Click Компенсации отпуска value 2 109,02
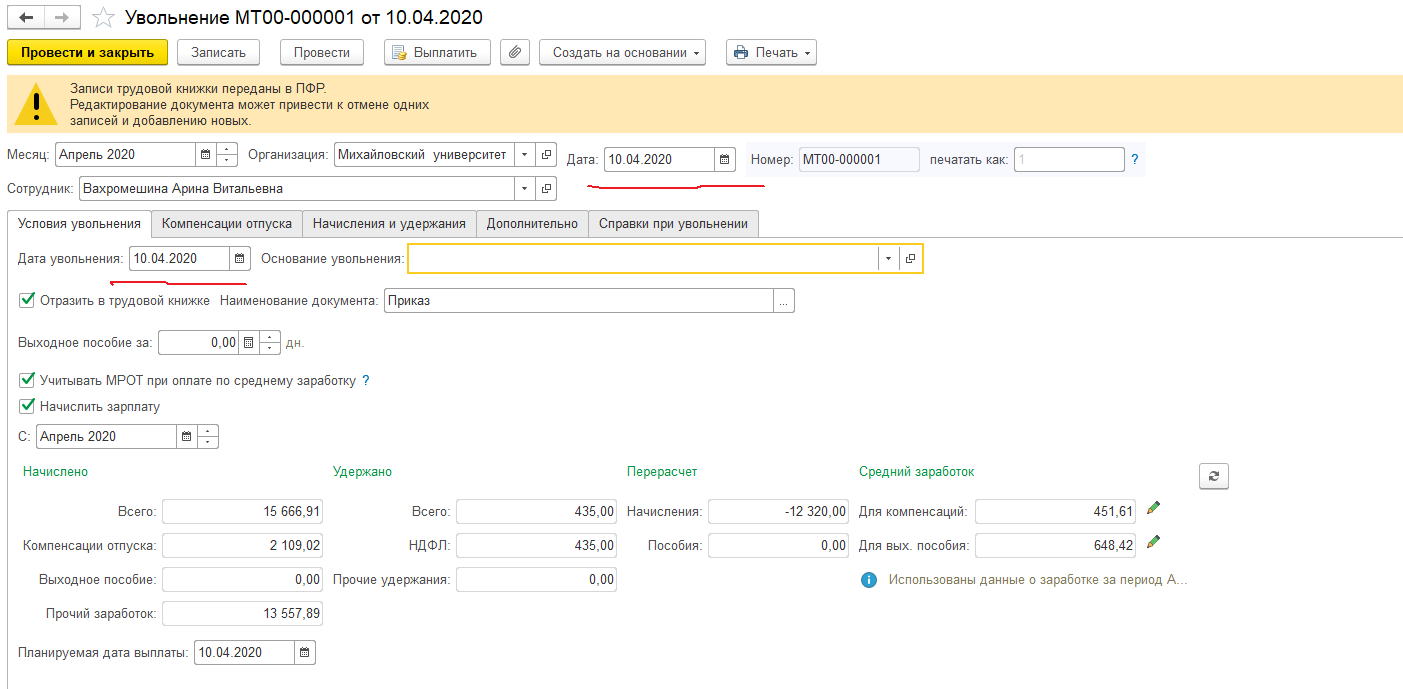This screenshot has width=1403, height=689. click(242, 545)
